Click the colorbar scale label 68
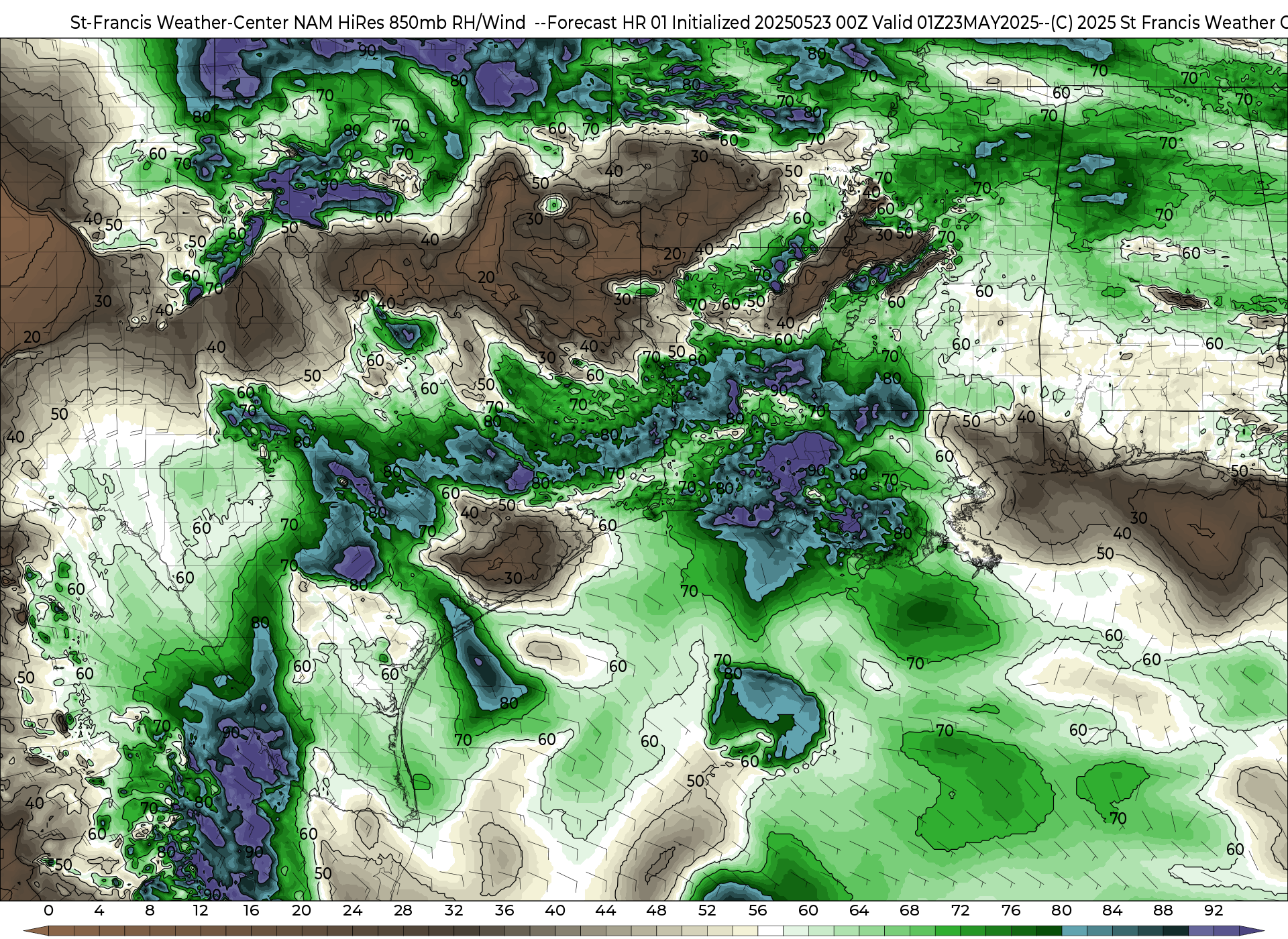 pyautogui.click(x=910, y=910)
